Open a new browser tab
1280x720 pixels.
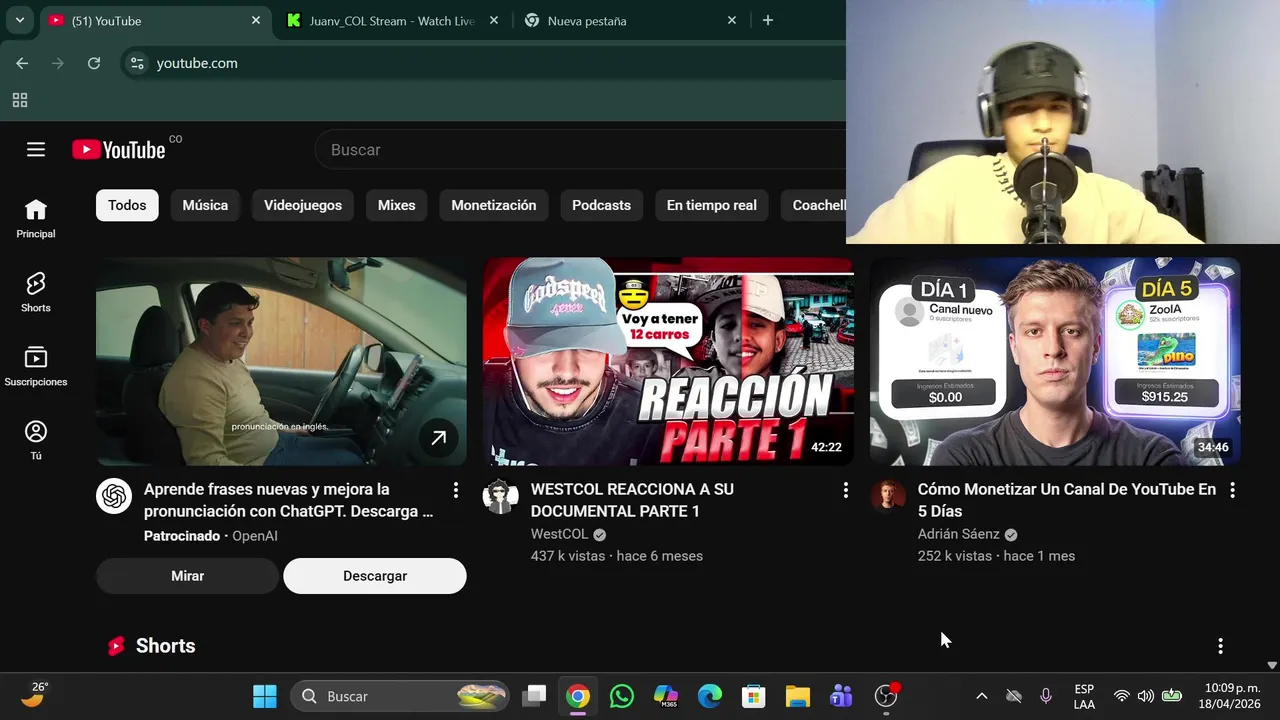(768, 20)
